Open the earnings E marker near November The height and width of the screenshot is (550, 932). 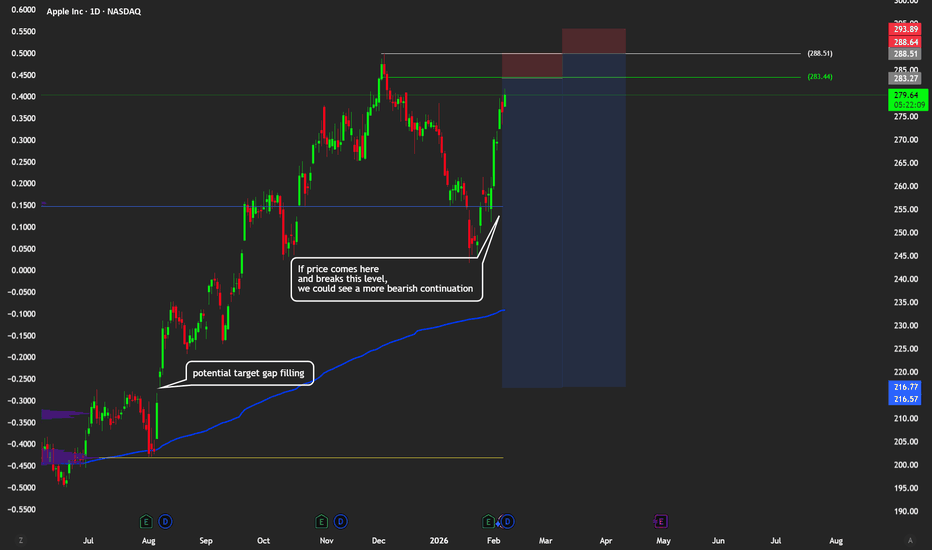coord(321,521)
